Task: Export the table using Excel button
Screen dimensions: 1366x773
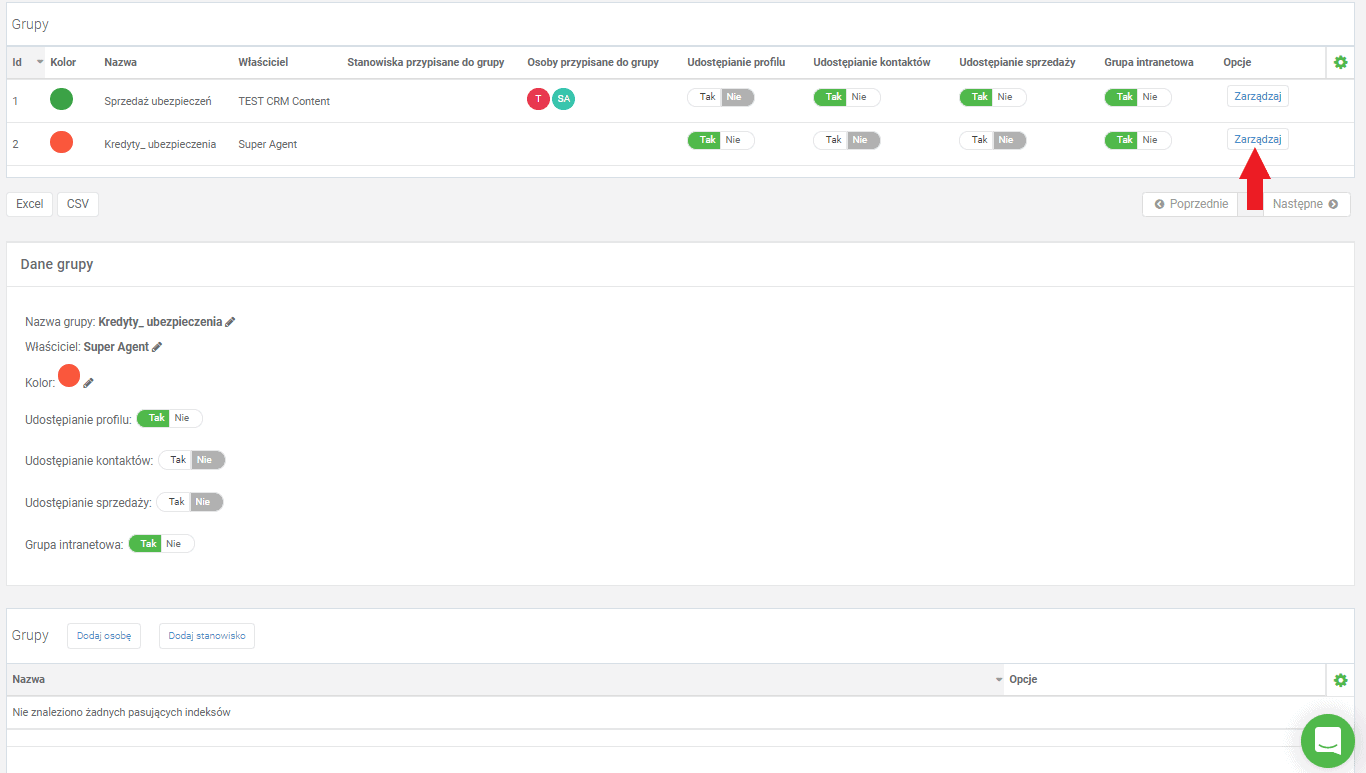Action: click(x=30, y=204)
